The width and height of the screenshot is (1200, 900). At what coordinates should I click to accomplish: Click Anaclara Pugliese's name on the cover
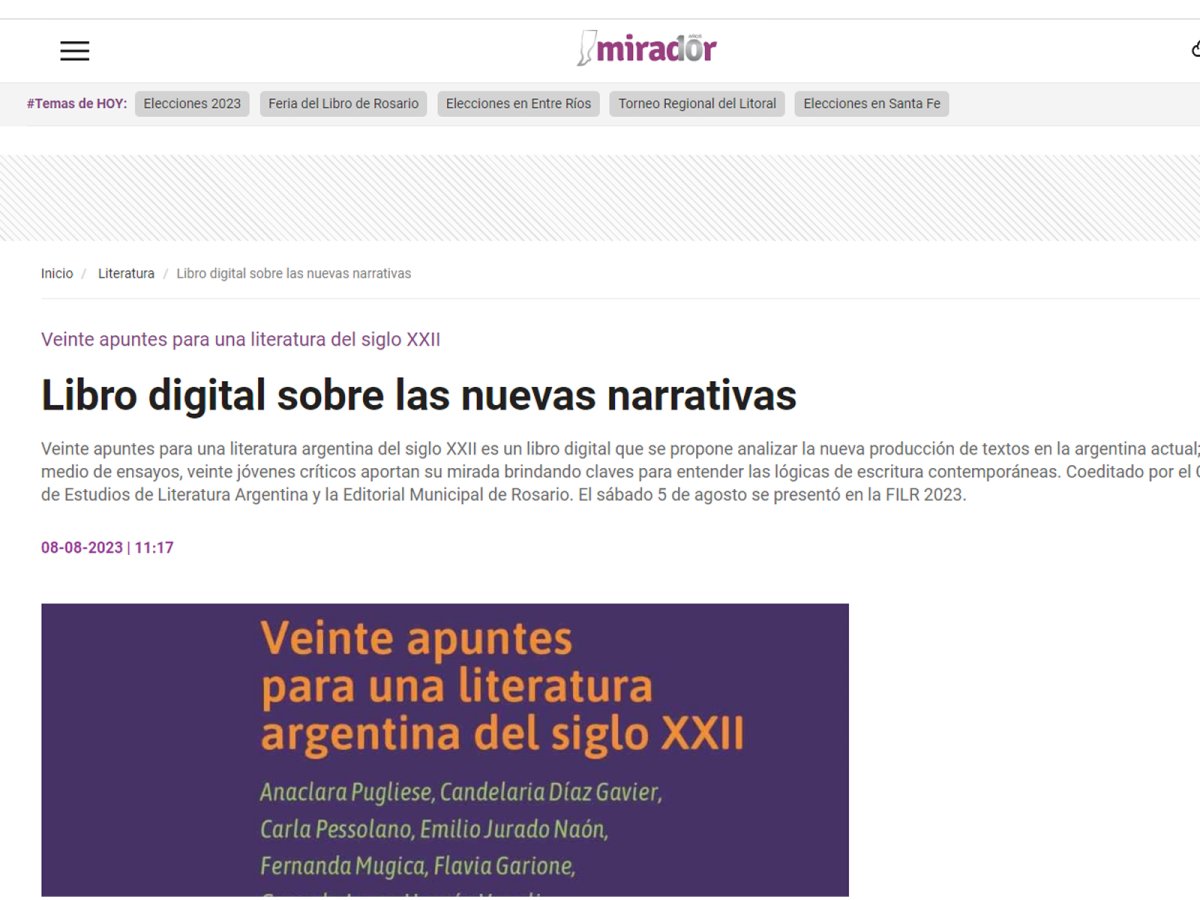(x=346, y=793)
